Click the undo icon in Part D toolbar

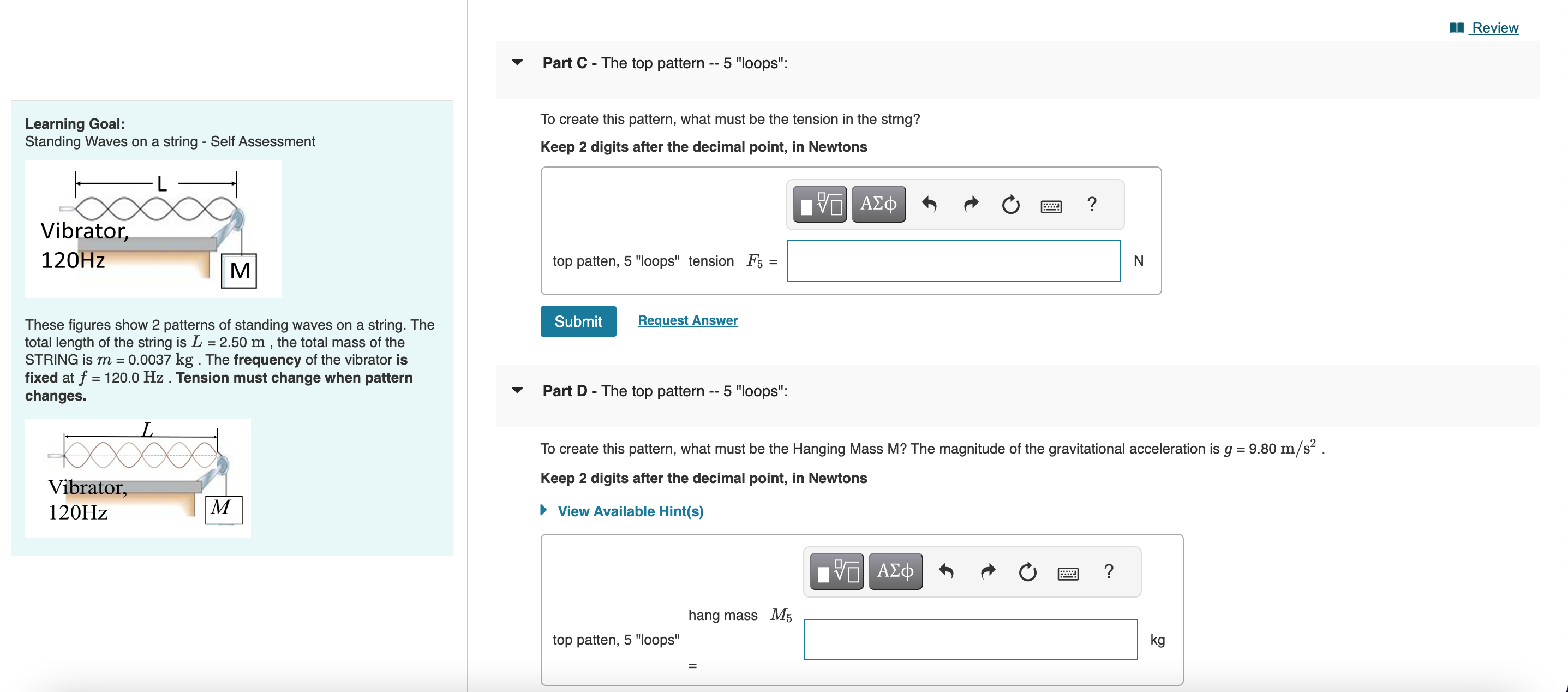click(x=946, y=571)
